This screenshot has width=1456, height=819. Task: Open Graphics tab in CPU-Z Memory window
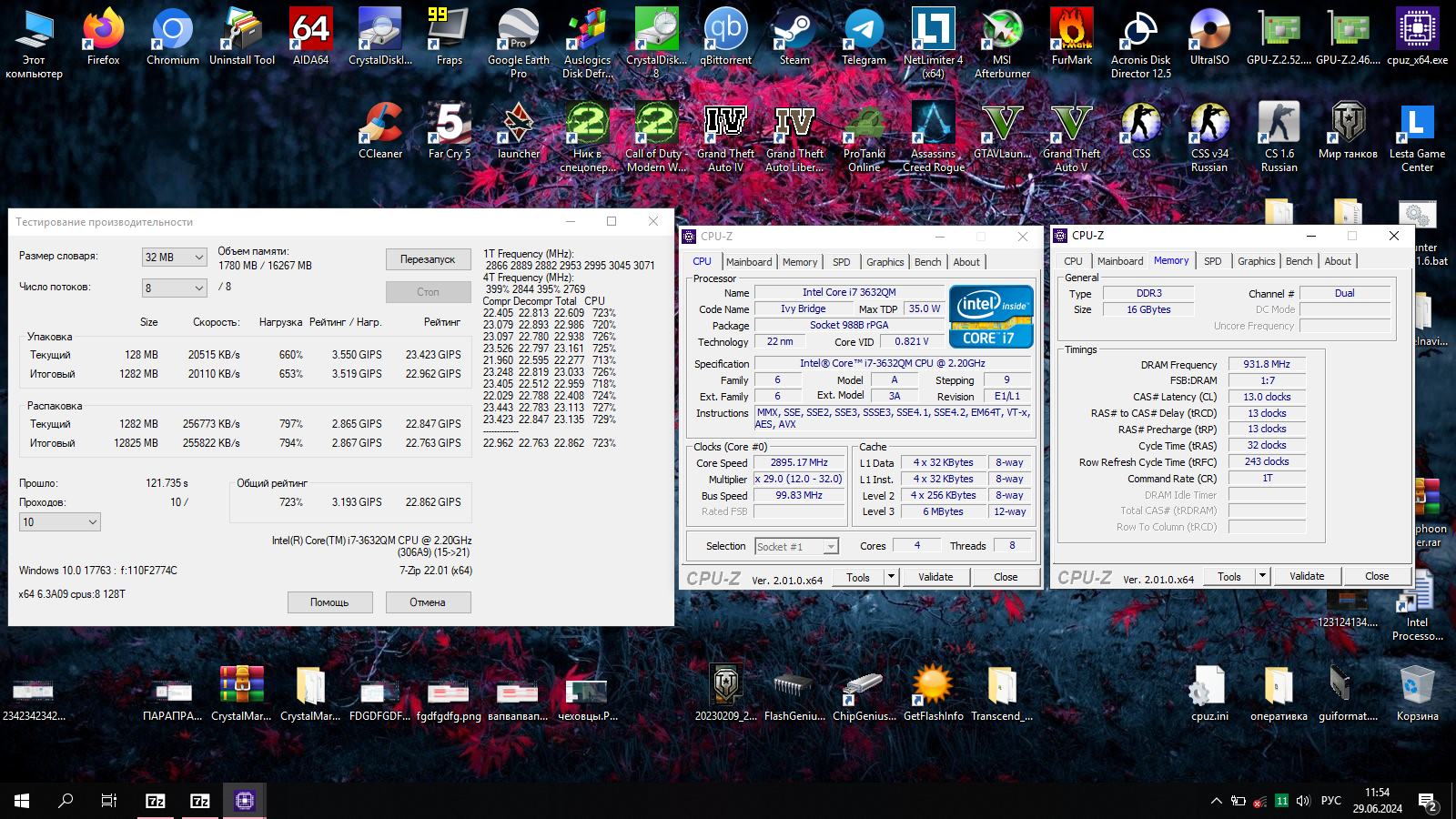(x=1257, y=261)
